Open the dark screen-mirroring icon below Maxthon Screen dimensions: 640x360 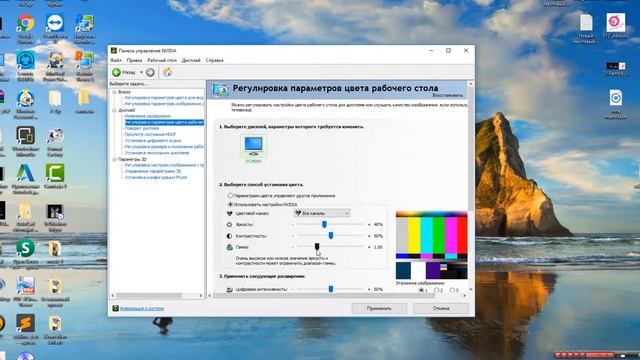25,136
